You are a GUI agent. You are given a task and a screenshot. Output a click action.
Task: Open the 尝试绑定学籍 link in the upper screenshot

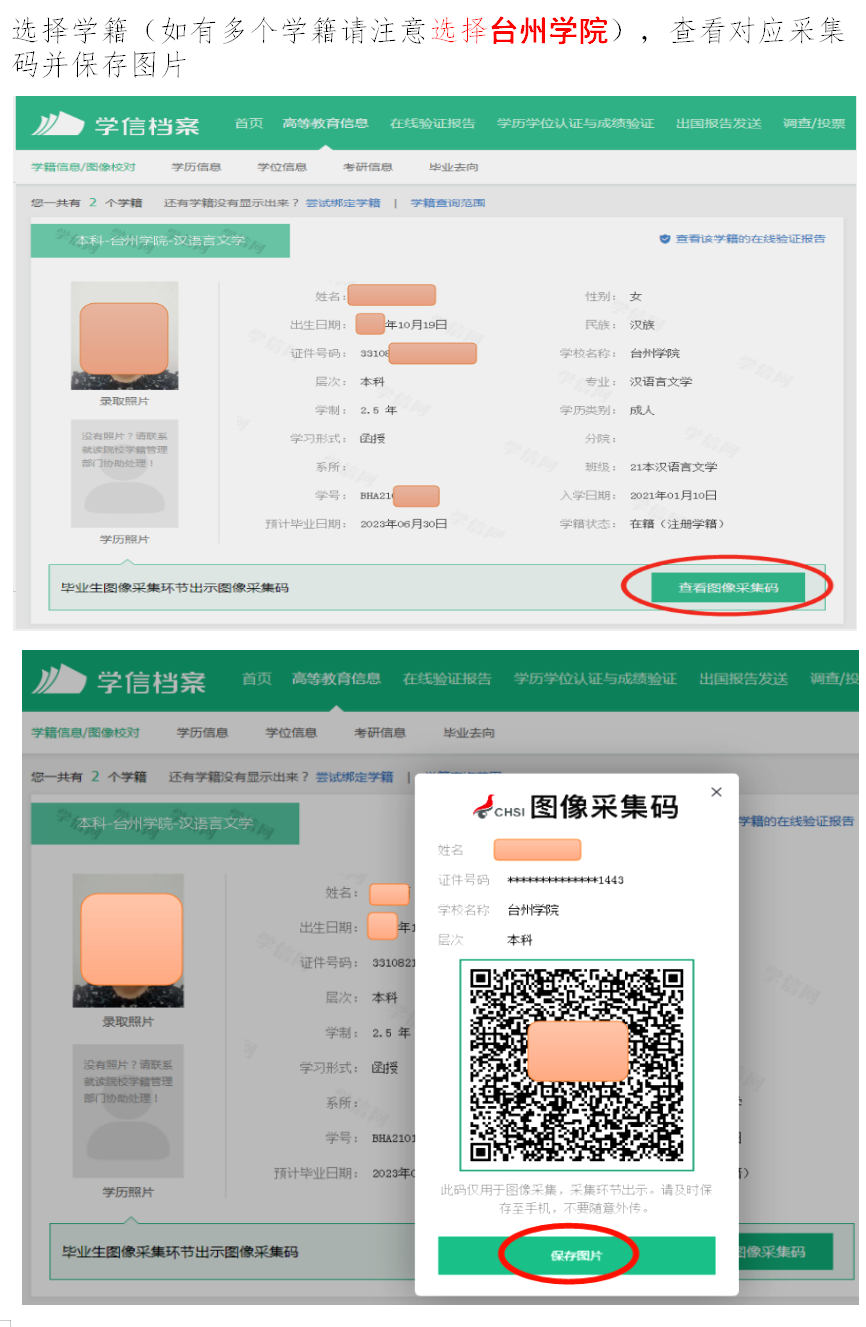click(343, 203)
